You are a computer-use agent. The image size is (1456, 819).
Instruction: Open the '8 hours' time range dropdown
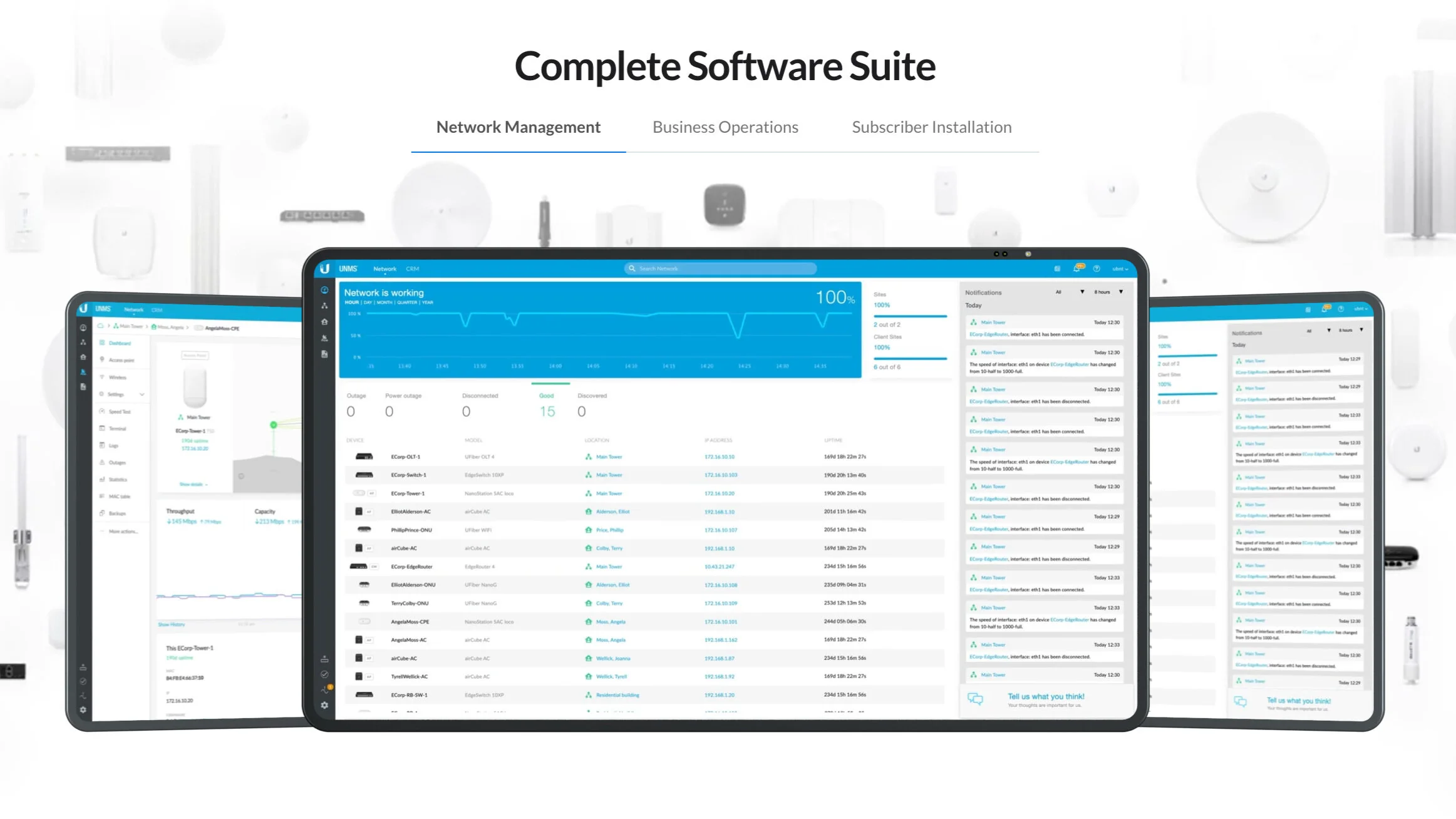[1108, 292]
